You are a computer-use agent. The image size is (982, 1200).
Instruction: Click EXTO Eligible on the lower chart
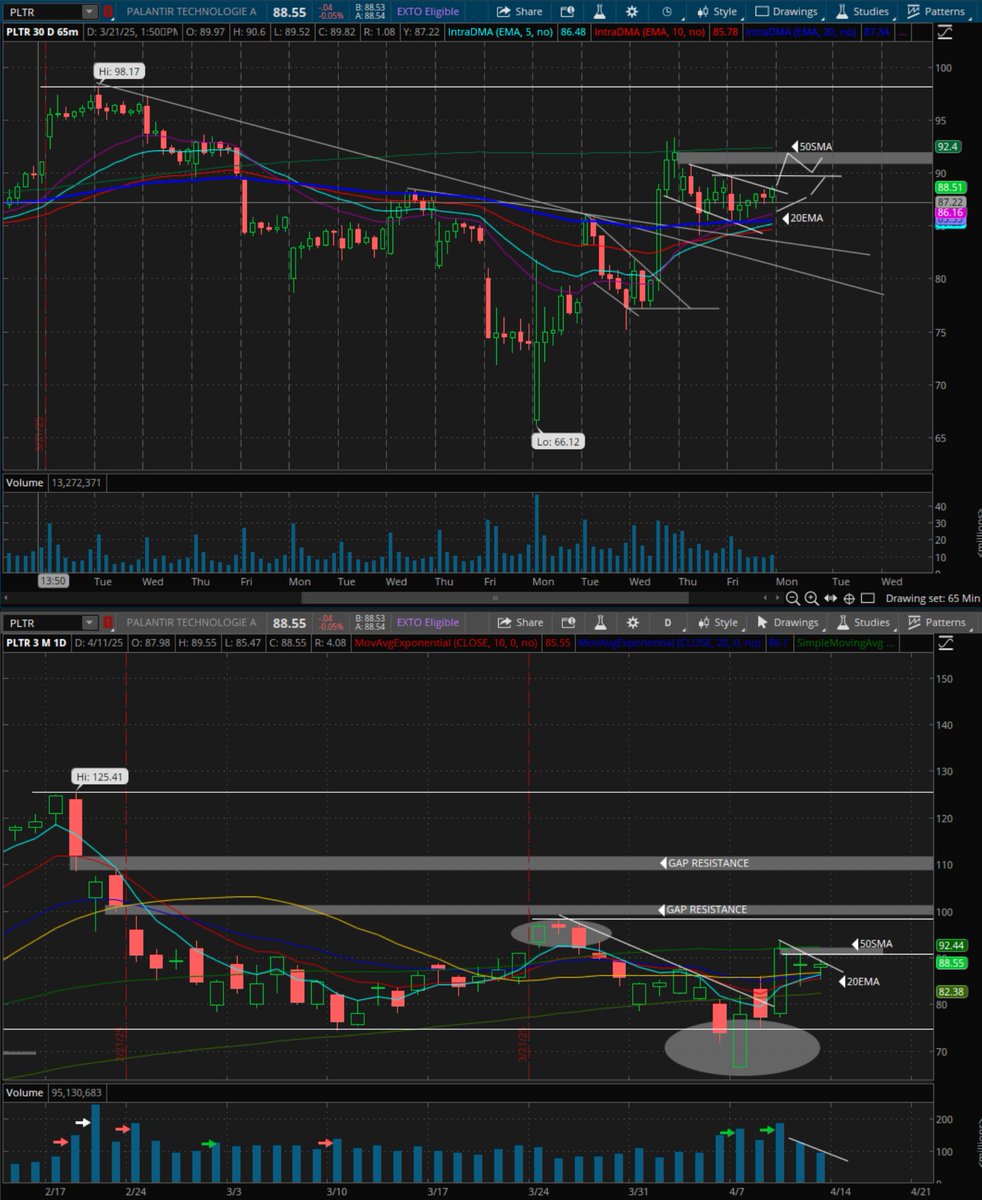pyautogui.click(x=427, y=622)
